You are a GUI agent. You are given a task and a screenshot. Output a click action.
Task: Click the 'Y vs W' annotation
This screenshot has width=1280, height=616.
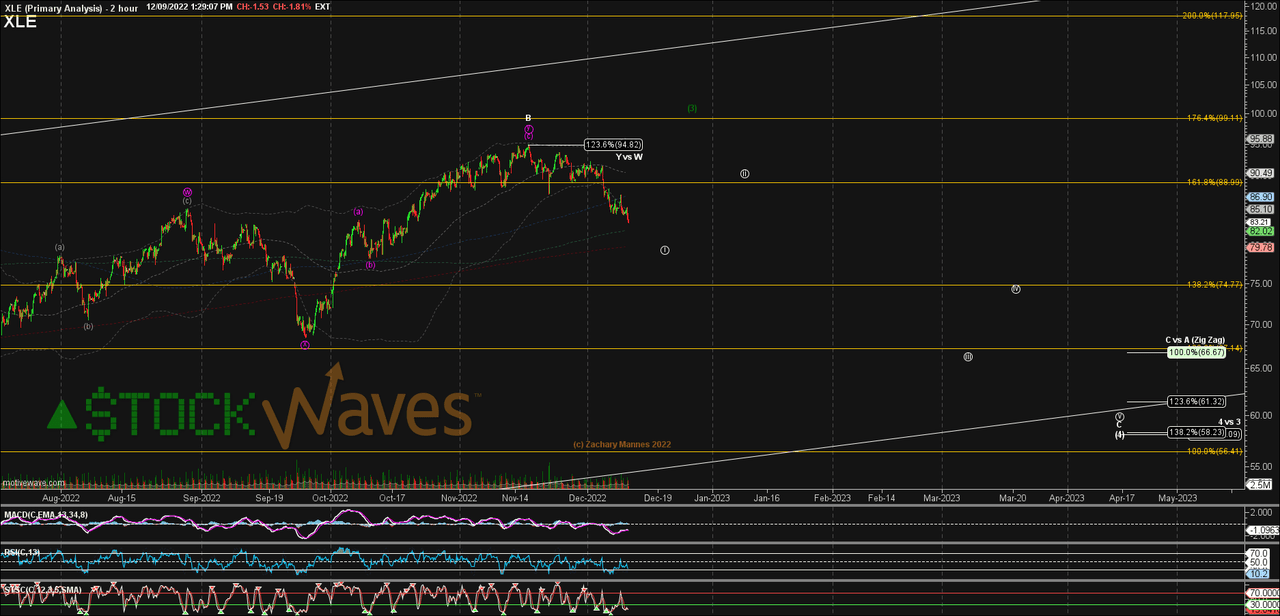coord(629,156)
